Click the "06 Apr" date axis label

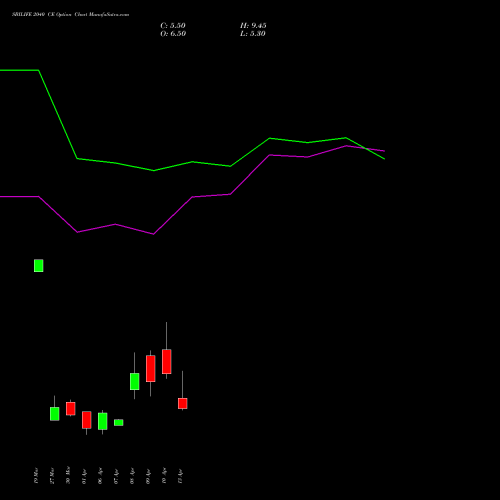tap(100, 476)
